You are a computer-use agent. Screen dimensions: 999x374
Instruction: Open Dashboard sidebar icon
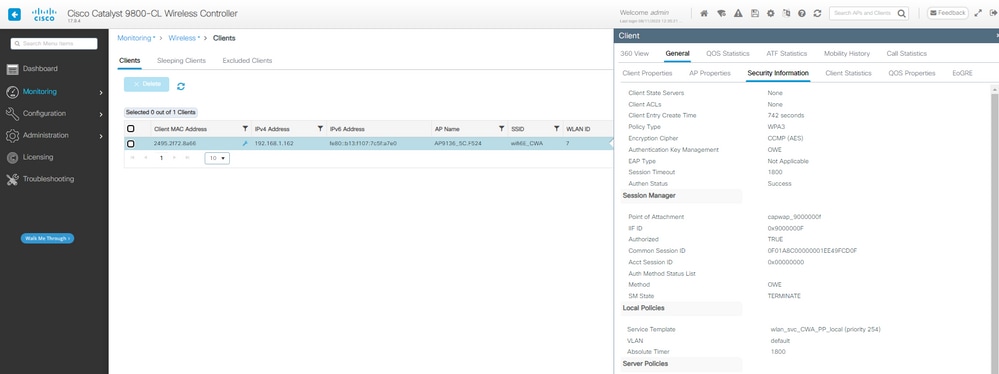13,69
